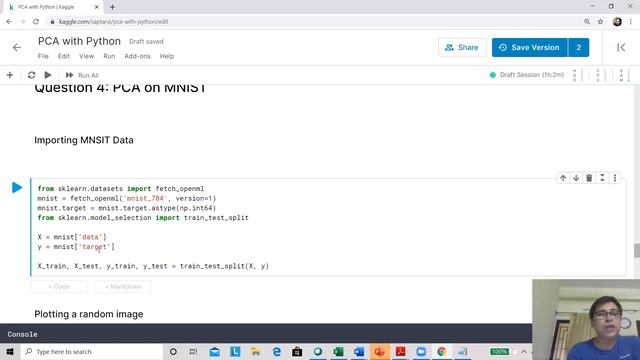Share the notebook
This screenshot has width=640, height=360.
462,47
